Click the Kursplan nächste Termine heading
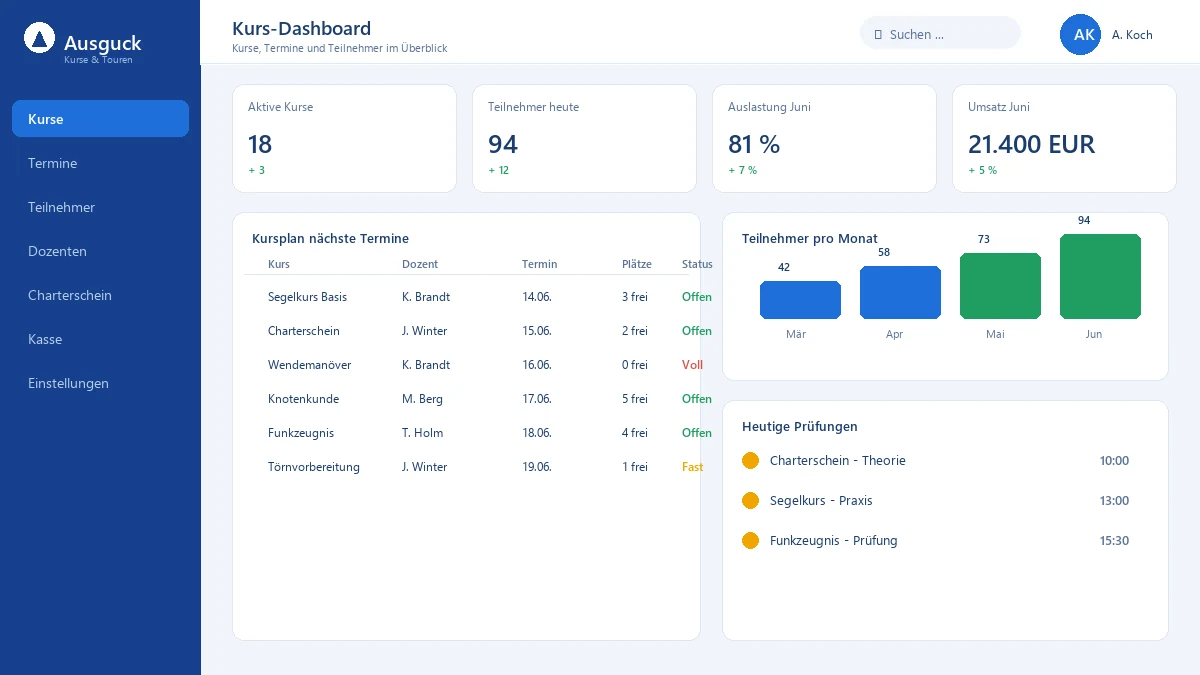This screenshot has height=675, width=1200. (x=330, y=239)
